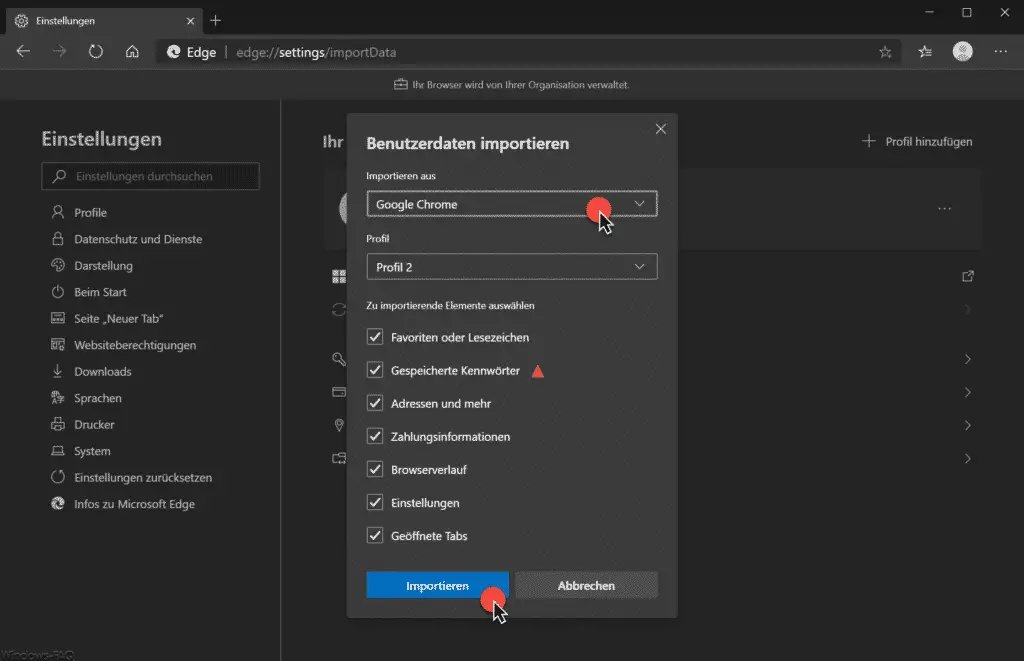Viewport: 1024px width, 661px height.
Task: Open Drucker settings
Action: 94,425
